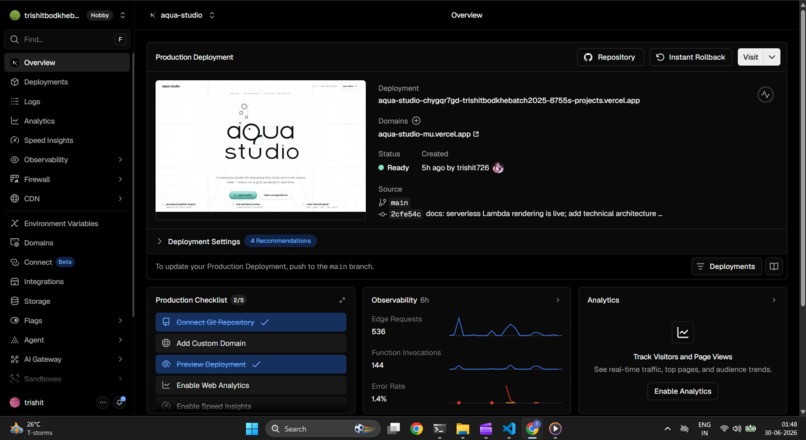Select the Enable Speed Insights checklist item
This screenshot has width=806, height=440.
[x=251, y=405]
